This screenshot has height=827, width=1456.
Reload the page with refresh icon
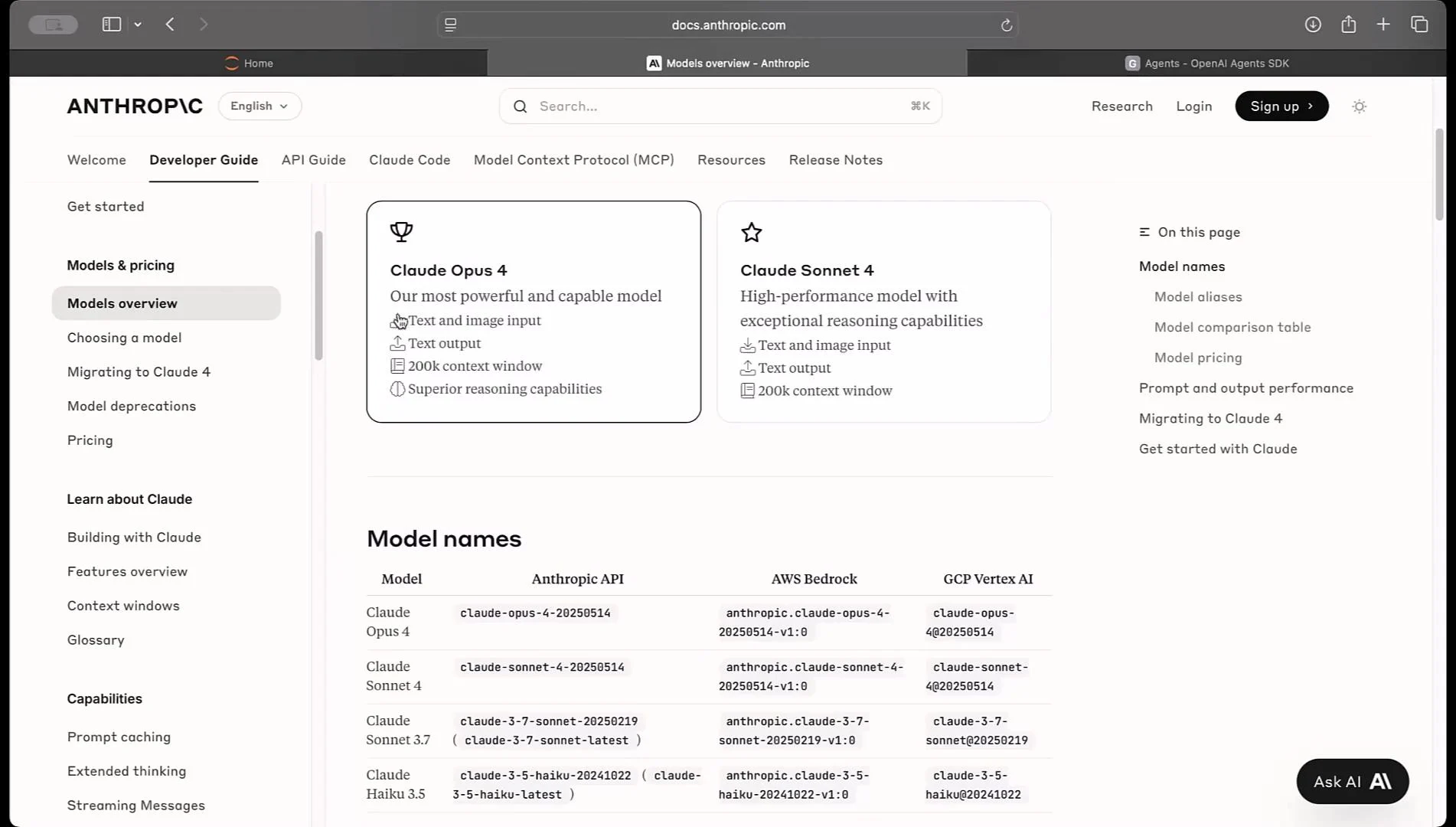[1007, 25]
